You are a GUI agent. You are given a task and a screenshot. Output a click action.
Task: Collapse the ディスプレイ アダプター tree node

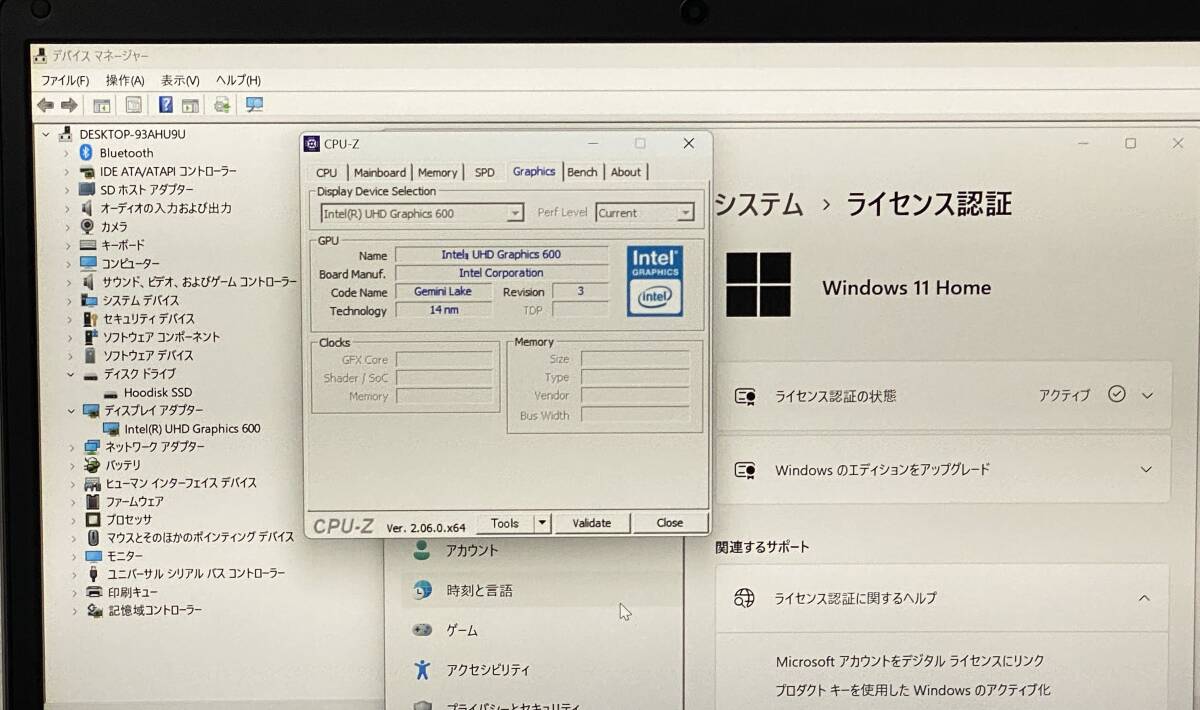point(70,411)
